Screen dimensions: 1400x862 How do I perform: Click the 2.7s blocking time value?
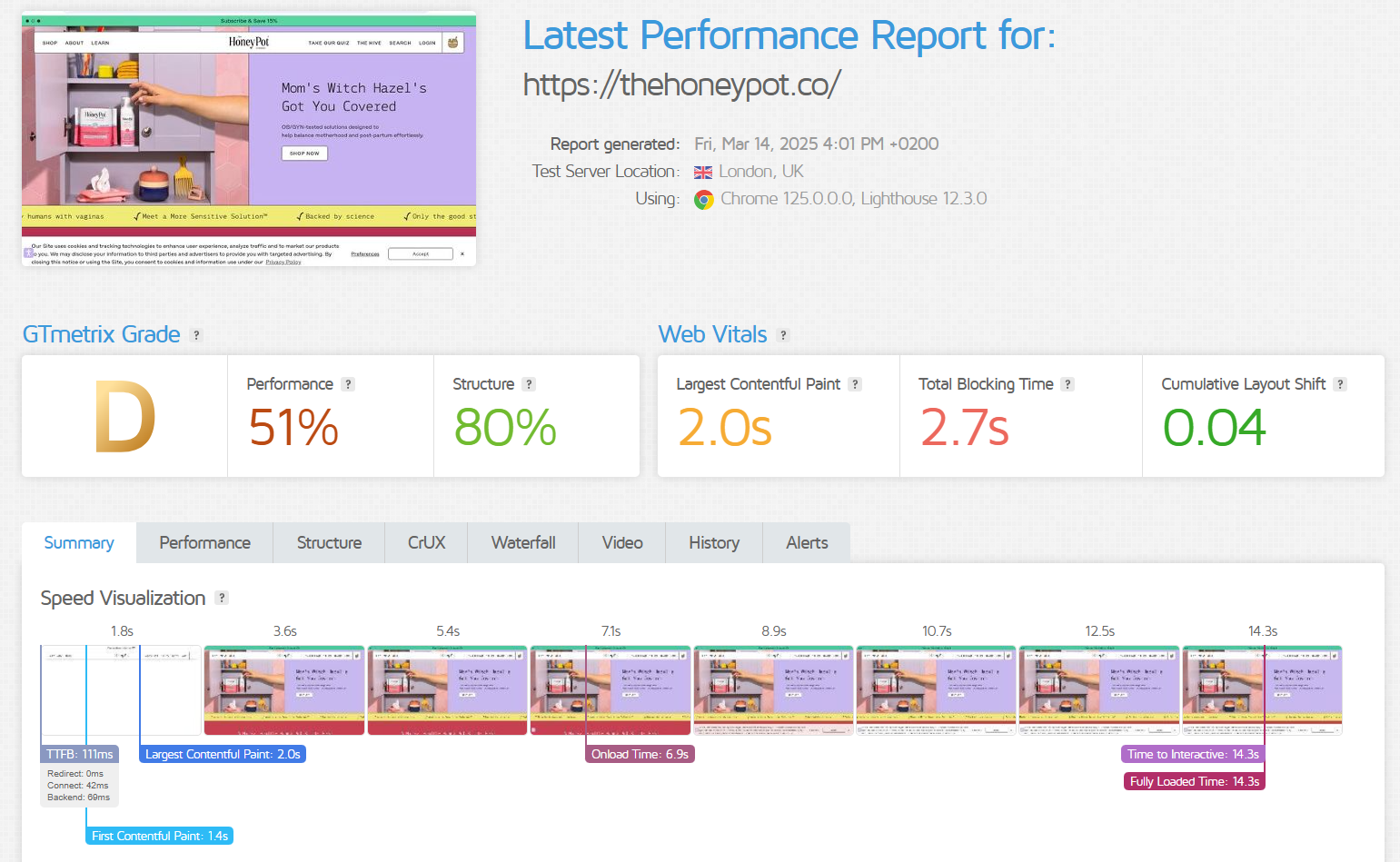pos(965,427)
